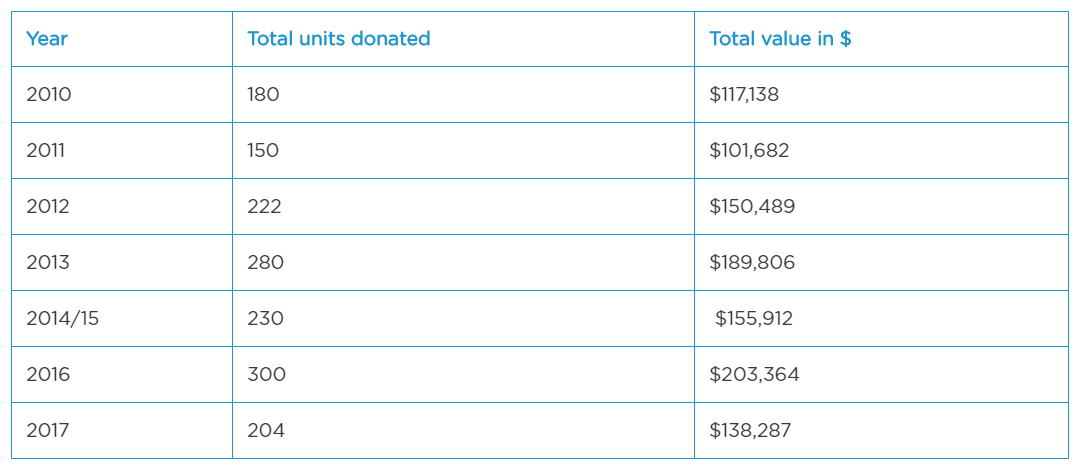
Task: Click the 222 units donated value
Action: click(x=264, y=207)
